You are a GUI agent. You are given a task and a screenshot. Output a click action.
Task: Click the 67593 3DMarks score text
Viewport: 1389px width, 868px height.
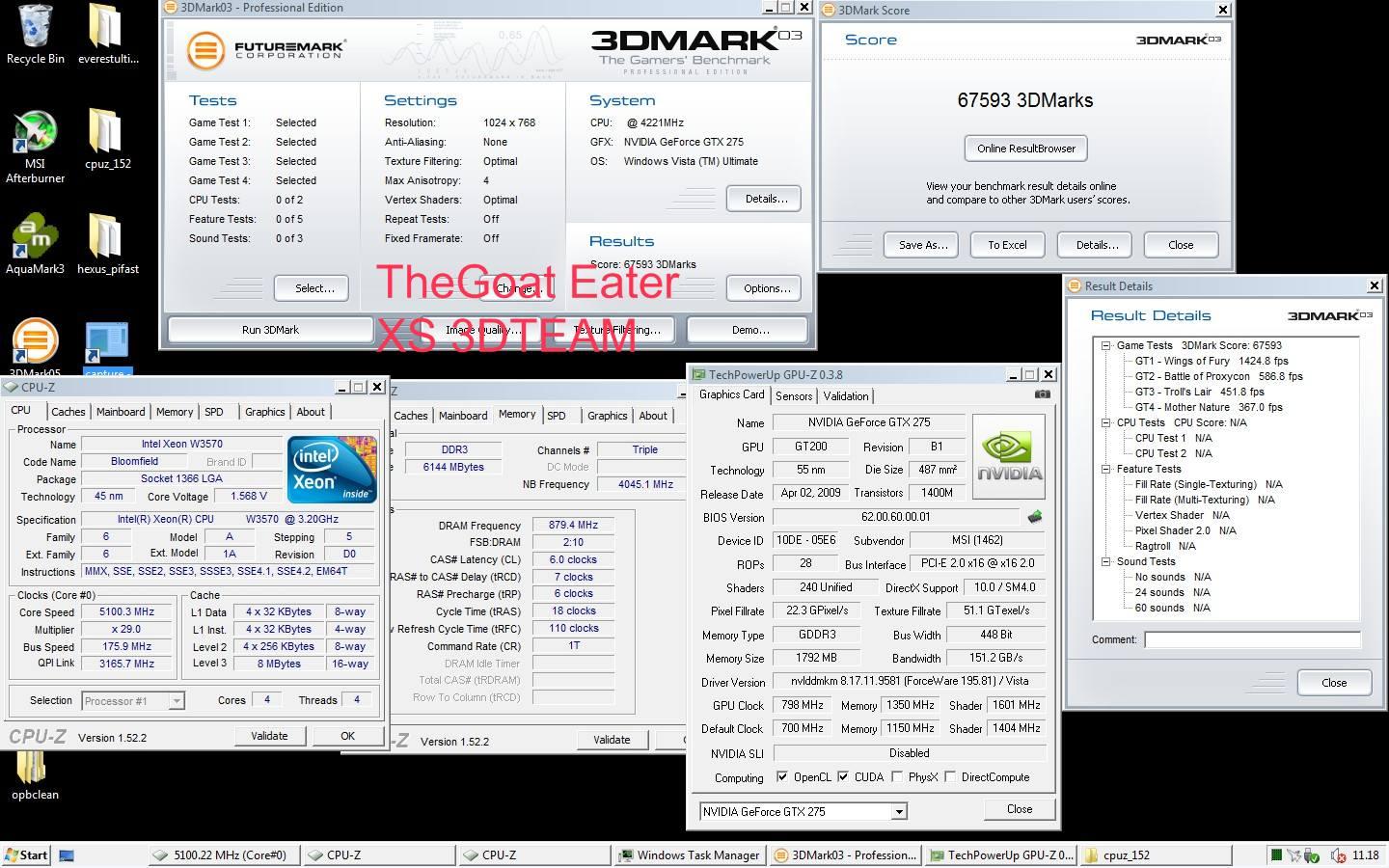pyautogui.click(x=1025, y=100)
